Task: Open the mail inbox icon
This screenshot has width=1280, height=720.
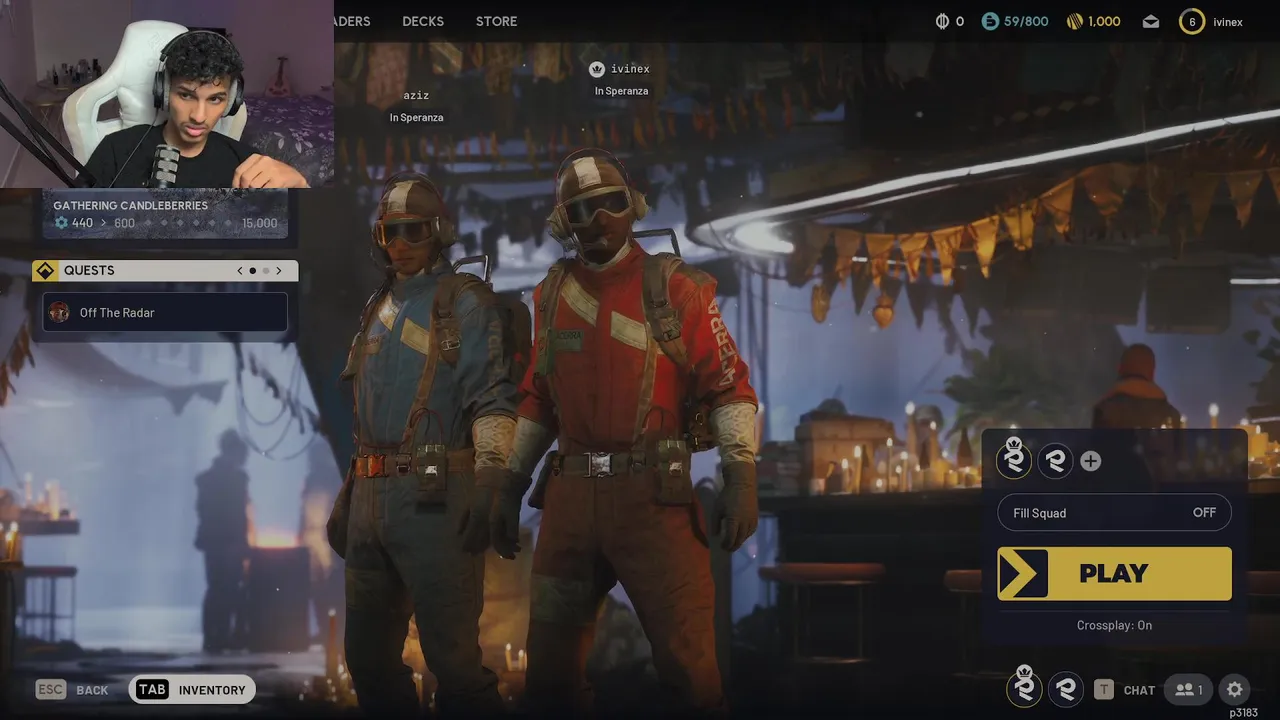Action: pyautogui.click(x=1151, y=21)
